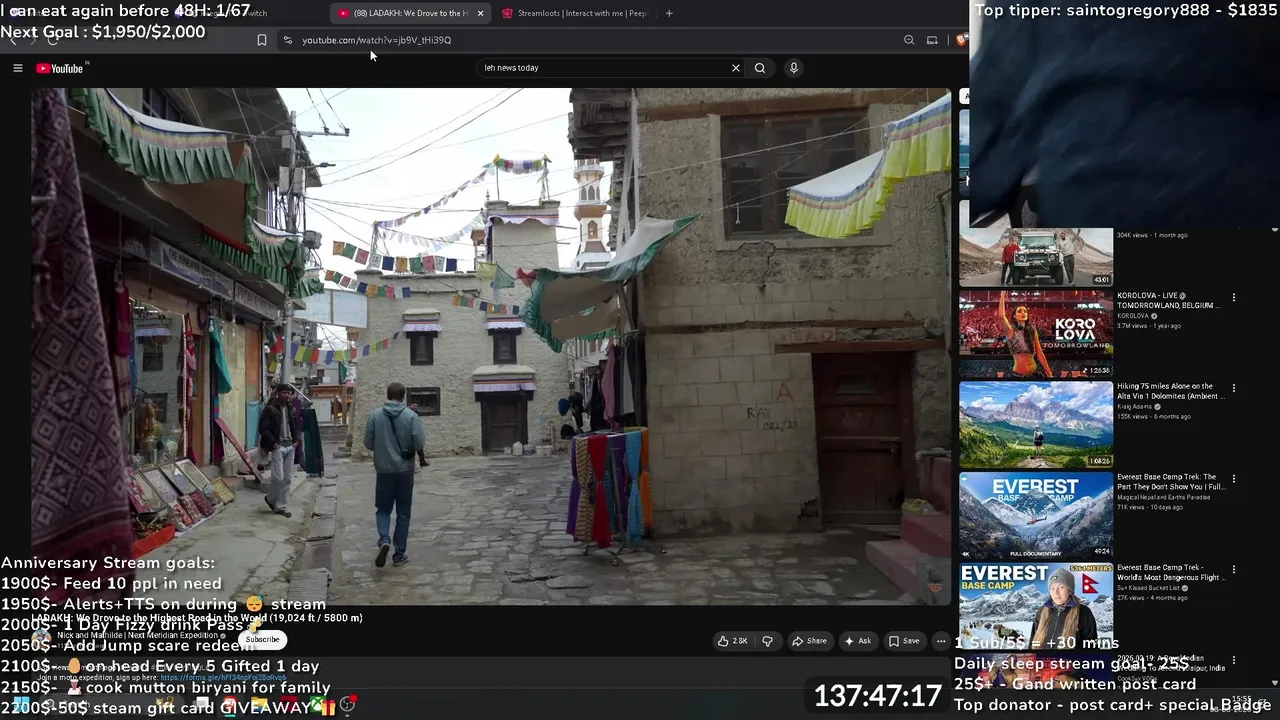Open the Ask button under the video
The width and height of the screenshot is (1280, 720).
click(x=858, y=641)
